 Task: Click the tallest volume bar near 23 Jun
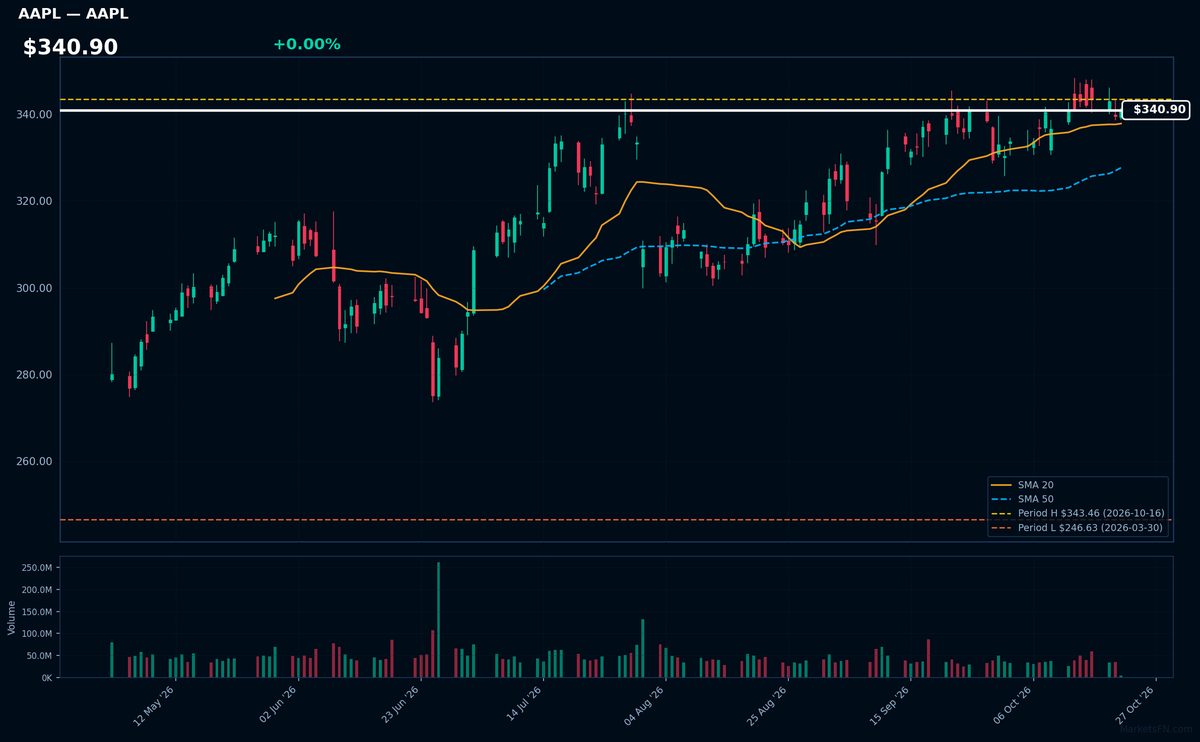438,620
